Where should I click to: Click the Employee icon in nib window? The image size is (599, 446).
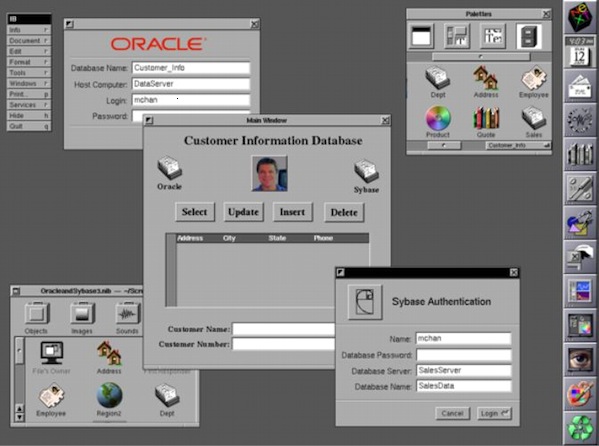[51, 396]
